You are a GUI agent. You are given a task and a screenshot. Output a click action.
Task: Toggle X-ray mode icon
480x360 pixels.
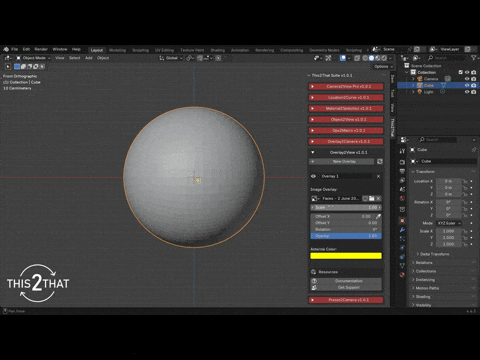(x=357, y=58)
